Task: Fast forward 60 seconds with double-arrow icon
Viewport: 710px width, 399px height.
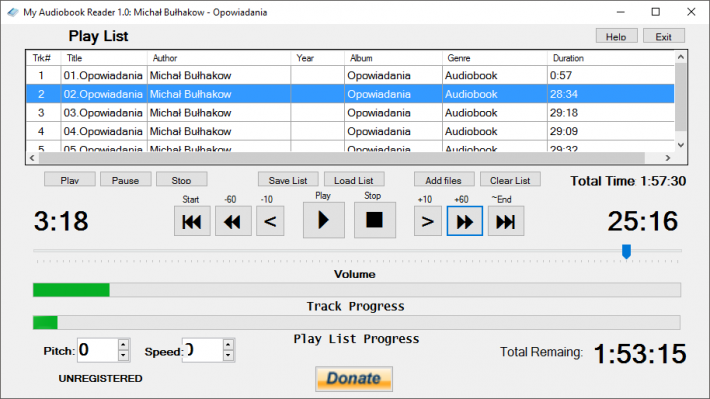Action: [x=465, y=221]
